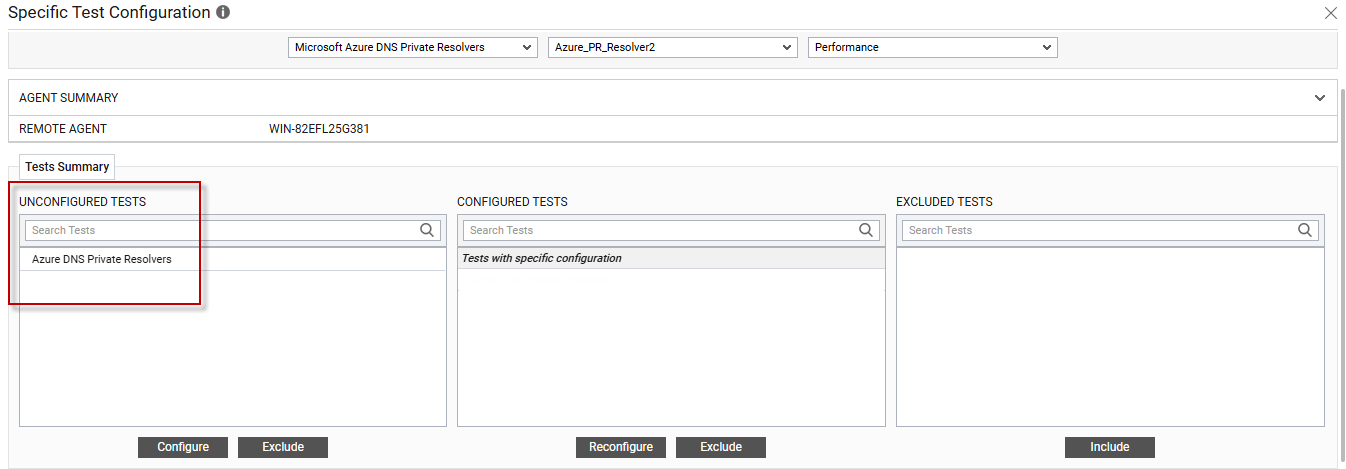Image resolution: width=1346 pixels, height=469 pixels.
Task: Click Exclude under Configured Tests
Action: click(x=720, y=447)
